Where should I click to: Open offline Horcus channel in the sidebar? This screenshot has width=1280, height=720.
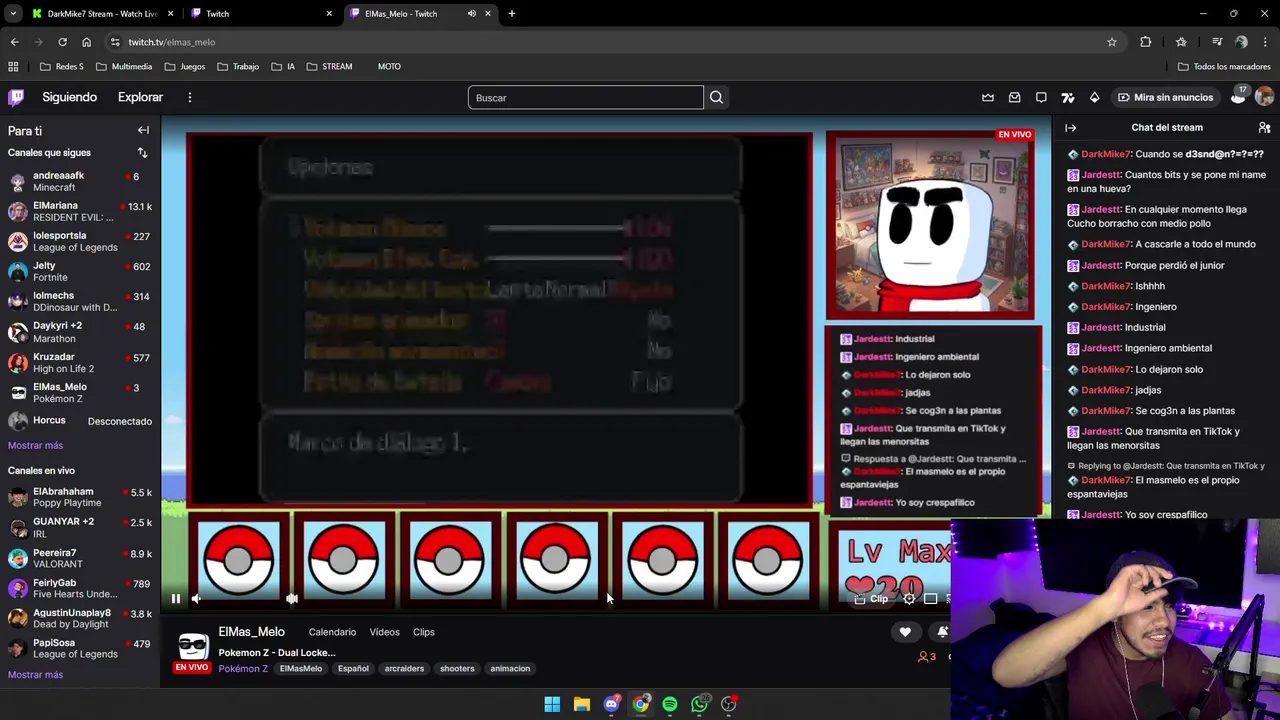coord(80,421)
